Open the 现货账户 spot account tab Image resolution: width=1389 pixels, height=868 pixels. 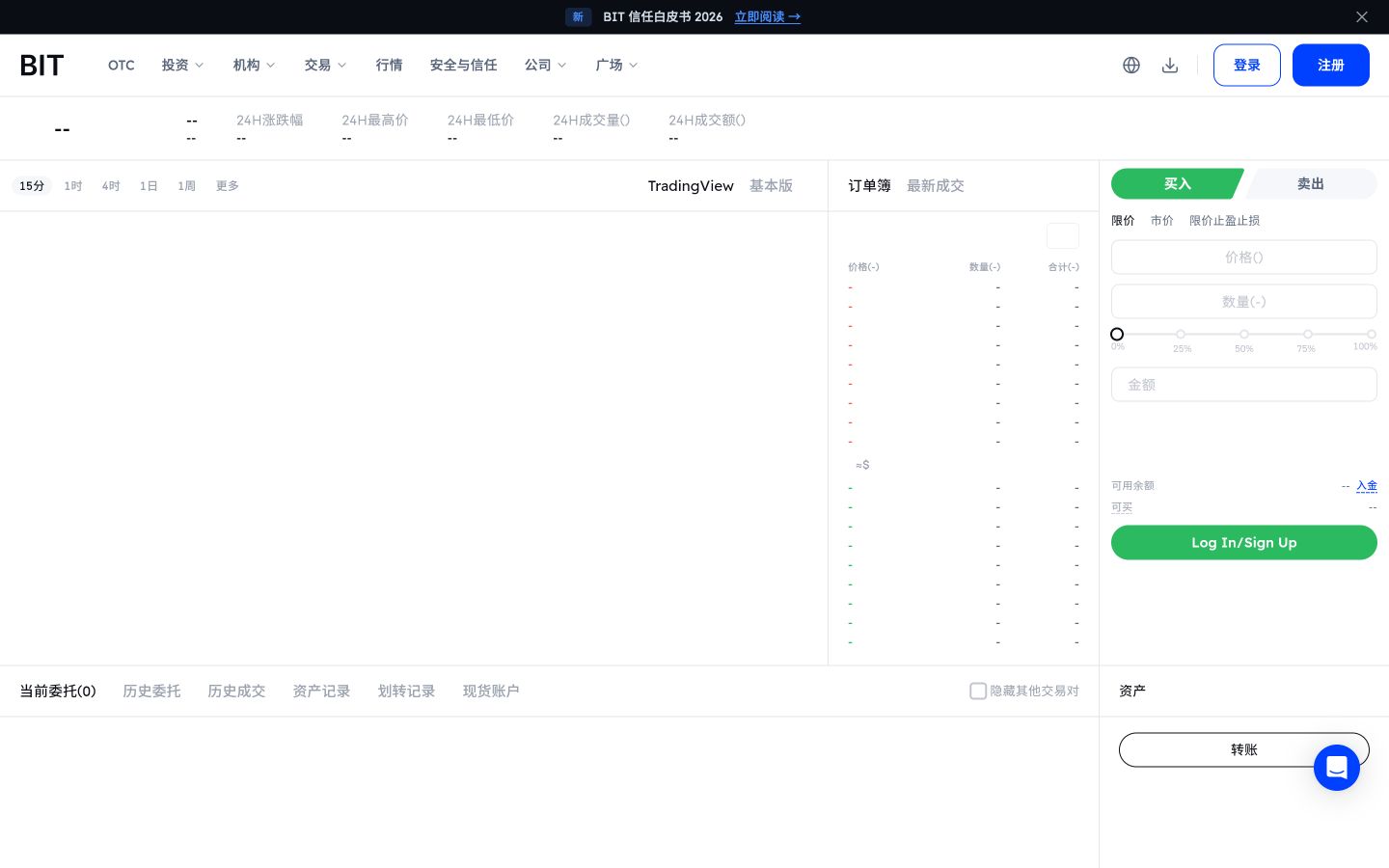pos(491,692)
